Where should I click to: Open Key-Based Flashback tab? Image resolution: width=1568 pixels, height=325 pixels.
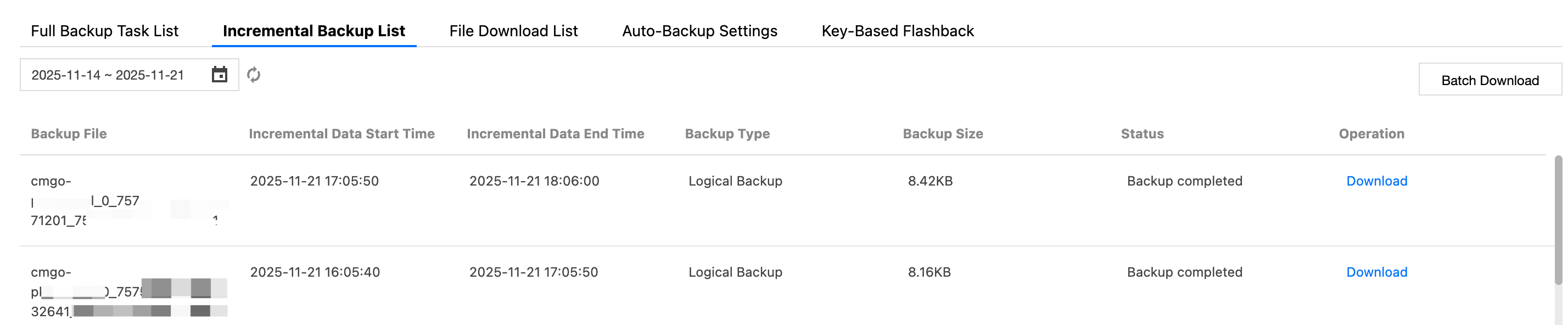tap(897, 31)
